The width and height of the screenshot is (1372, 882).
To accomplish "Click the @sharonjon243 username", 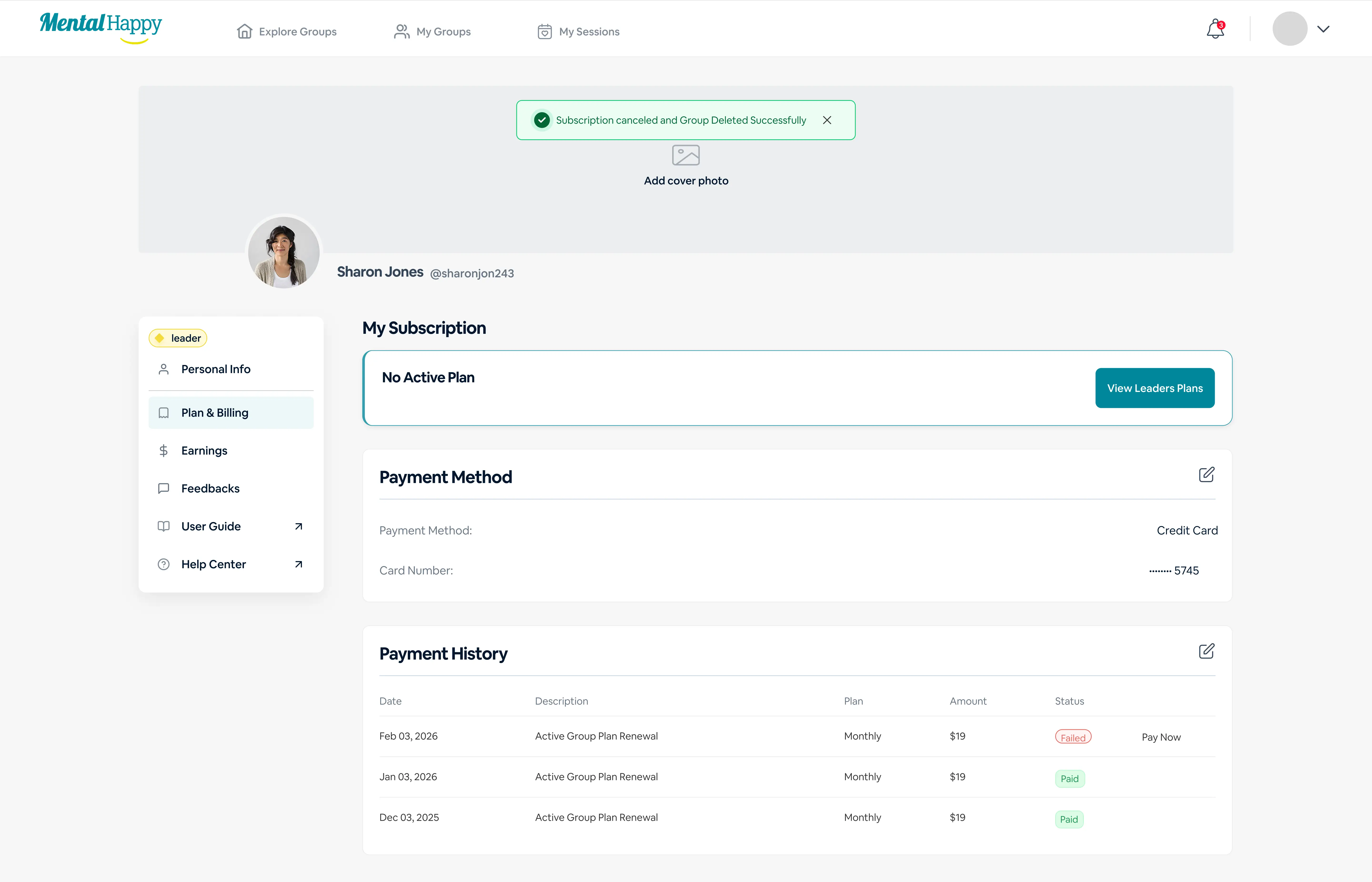I will pos(472,274).
